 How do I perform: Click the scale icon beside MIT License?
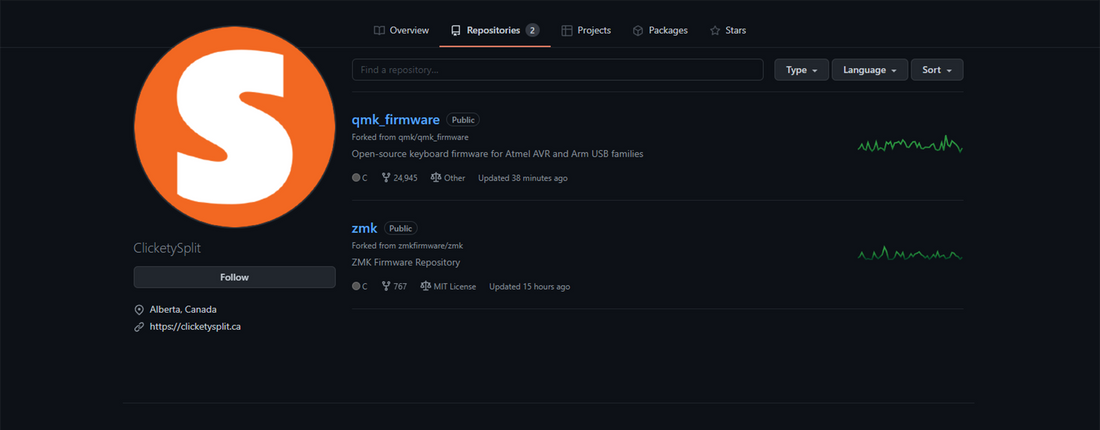pos(425,286)
